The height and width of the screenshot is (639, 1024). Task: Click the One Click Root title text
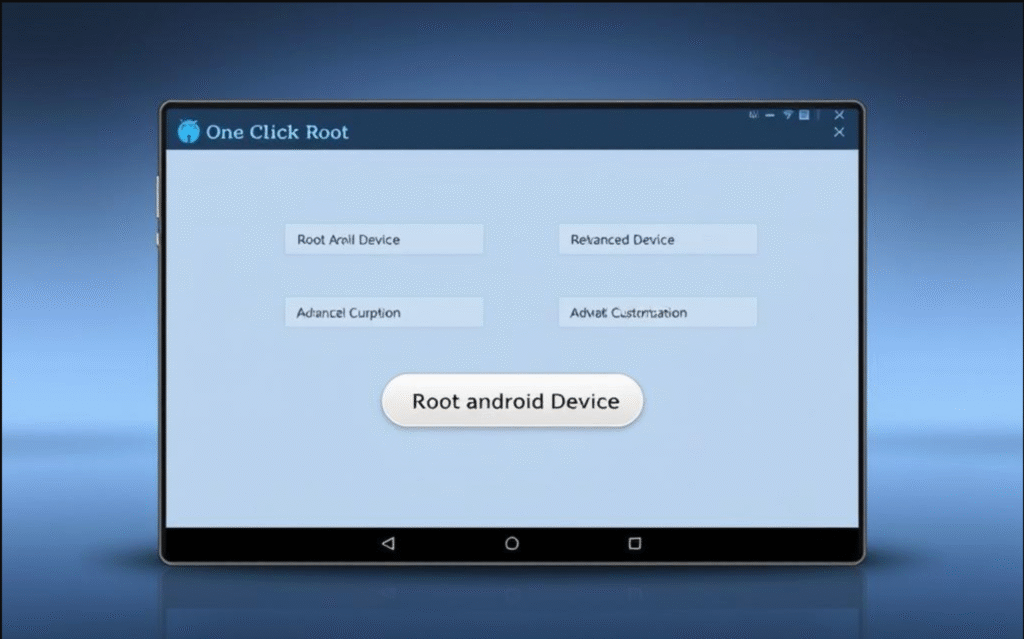(x=277, y=132)
